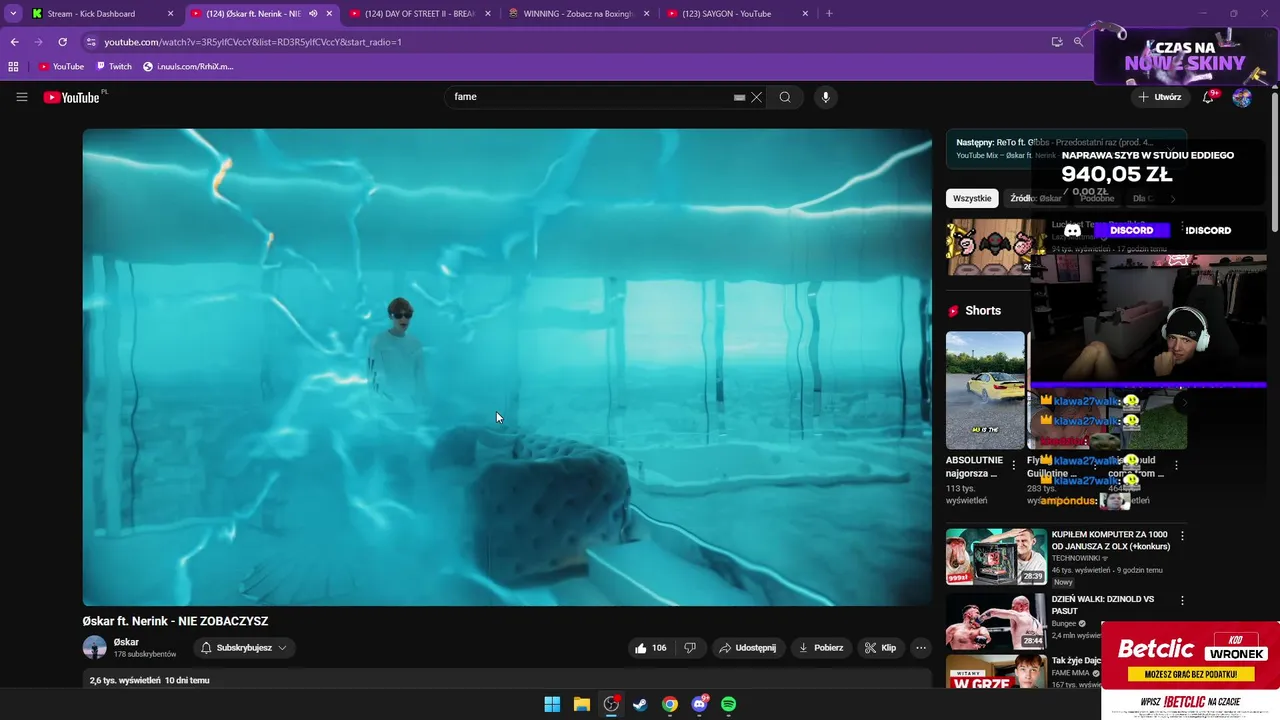Open options for ABSOLUTNIE najgorsza short

coord(1014,465)
